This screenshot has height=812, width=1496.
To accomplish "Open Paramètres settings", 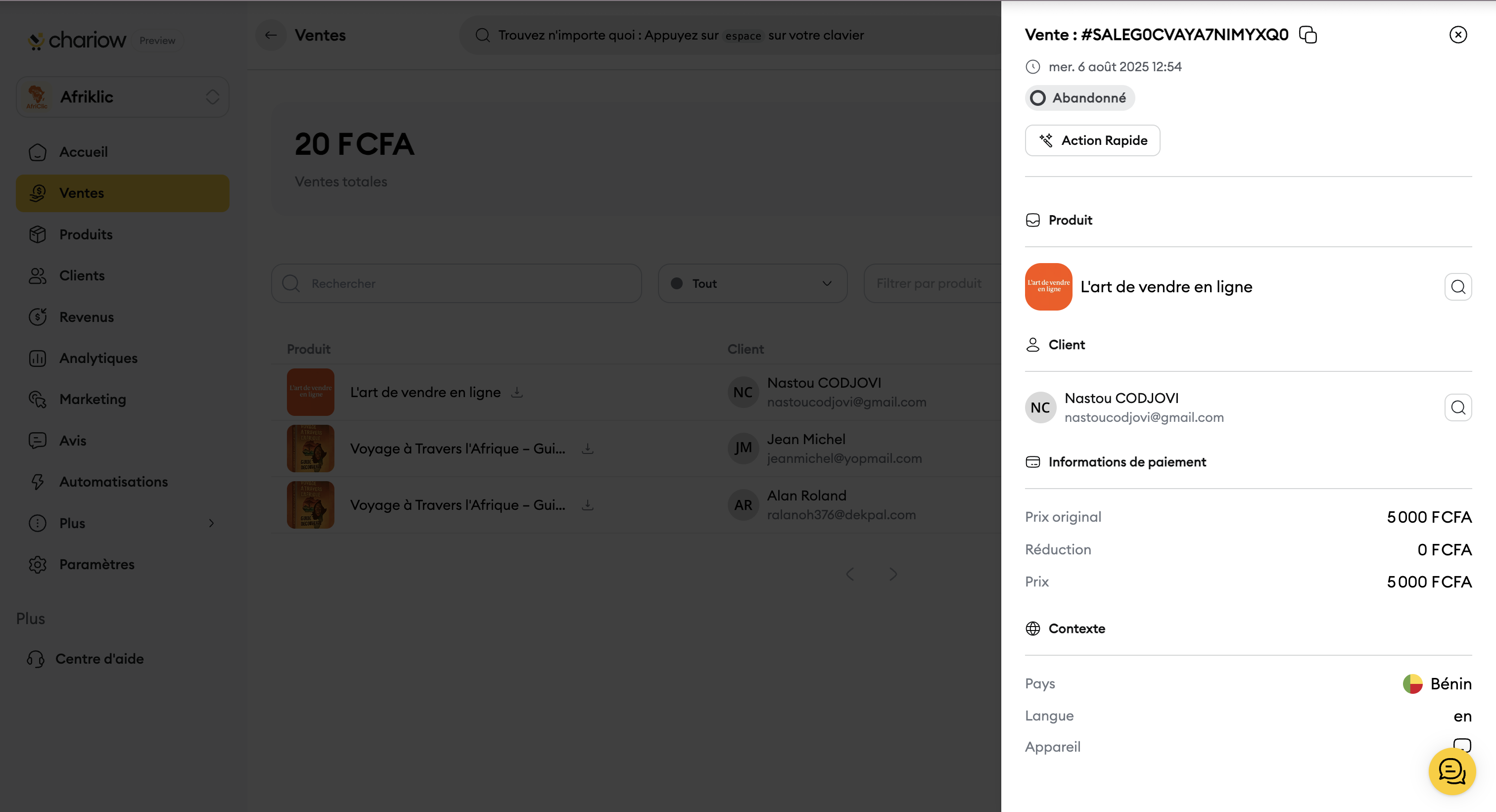I will tap(123, 564).
